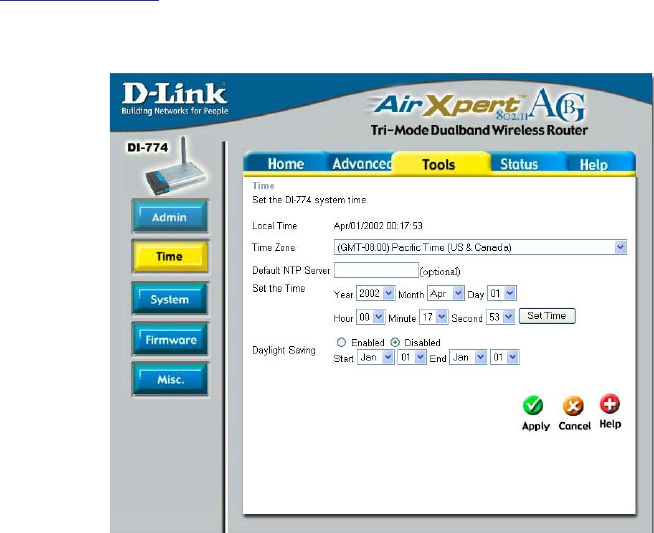Click the Cancel label text
This screenshot has width=654, height=533.
click(574, 426)
